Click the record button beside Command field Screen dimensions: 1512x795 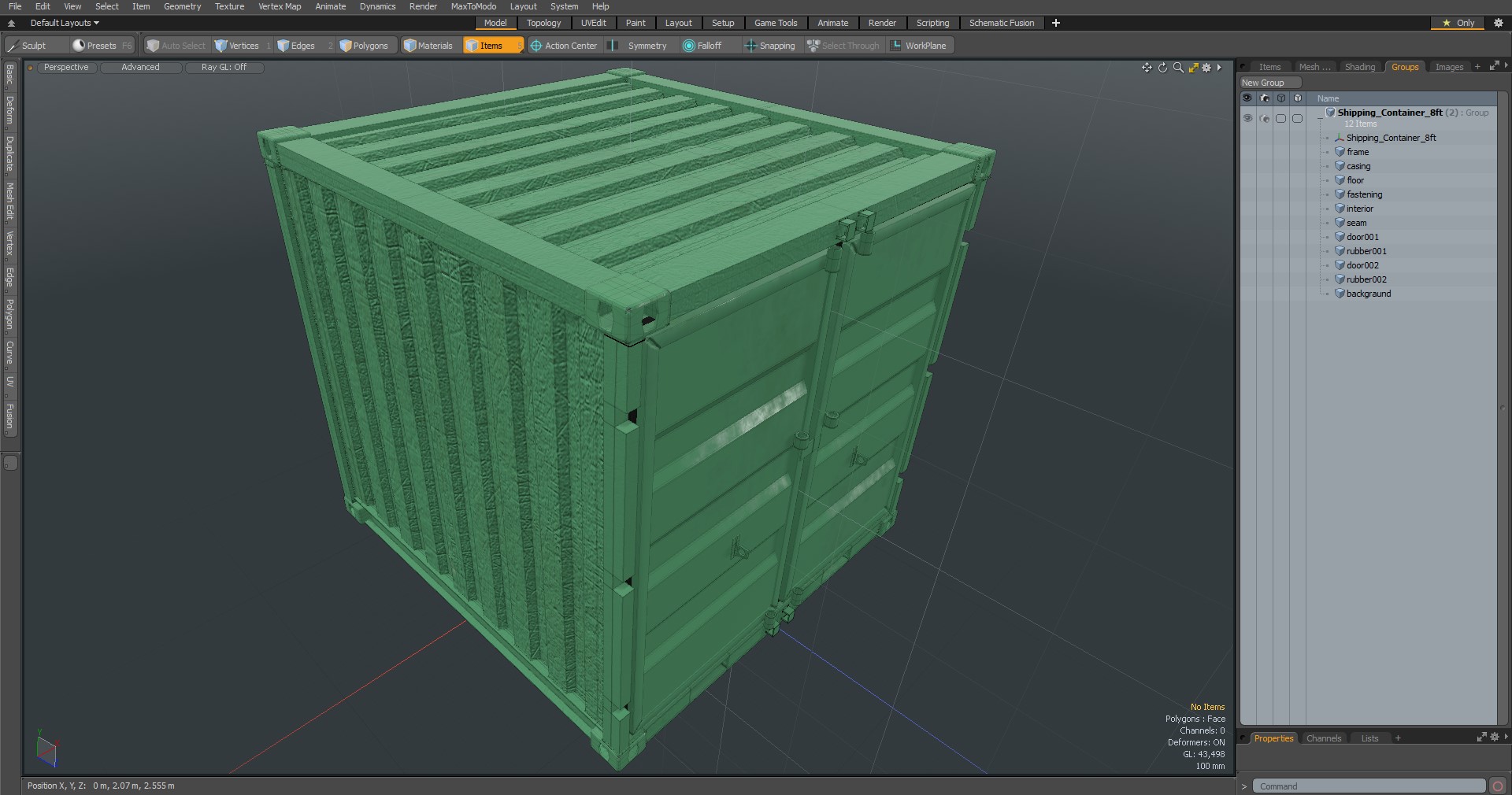pos(1498,786)
